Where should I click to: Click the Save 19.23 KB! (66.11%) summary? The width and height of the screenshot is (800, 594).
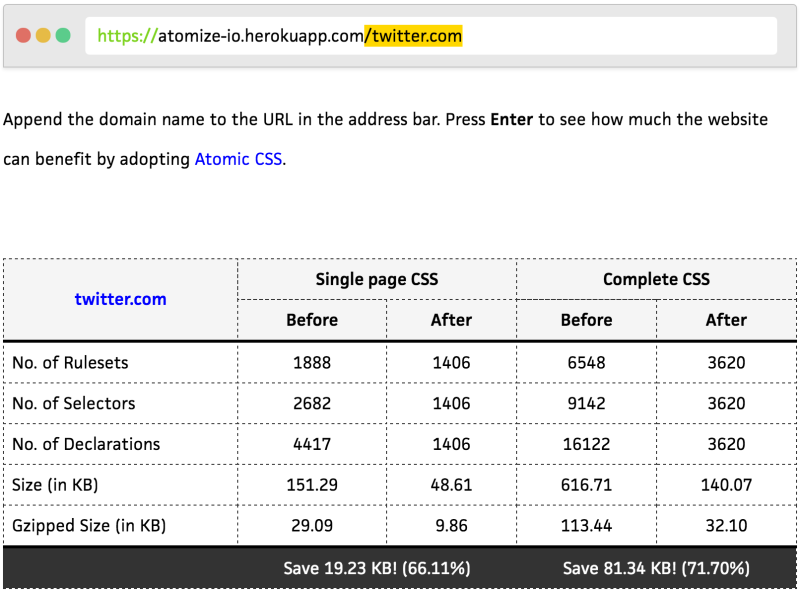[x=377, y=568]
